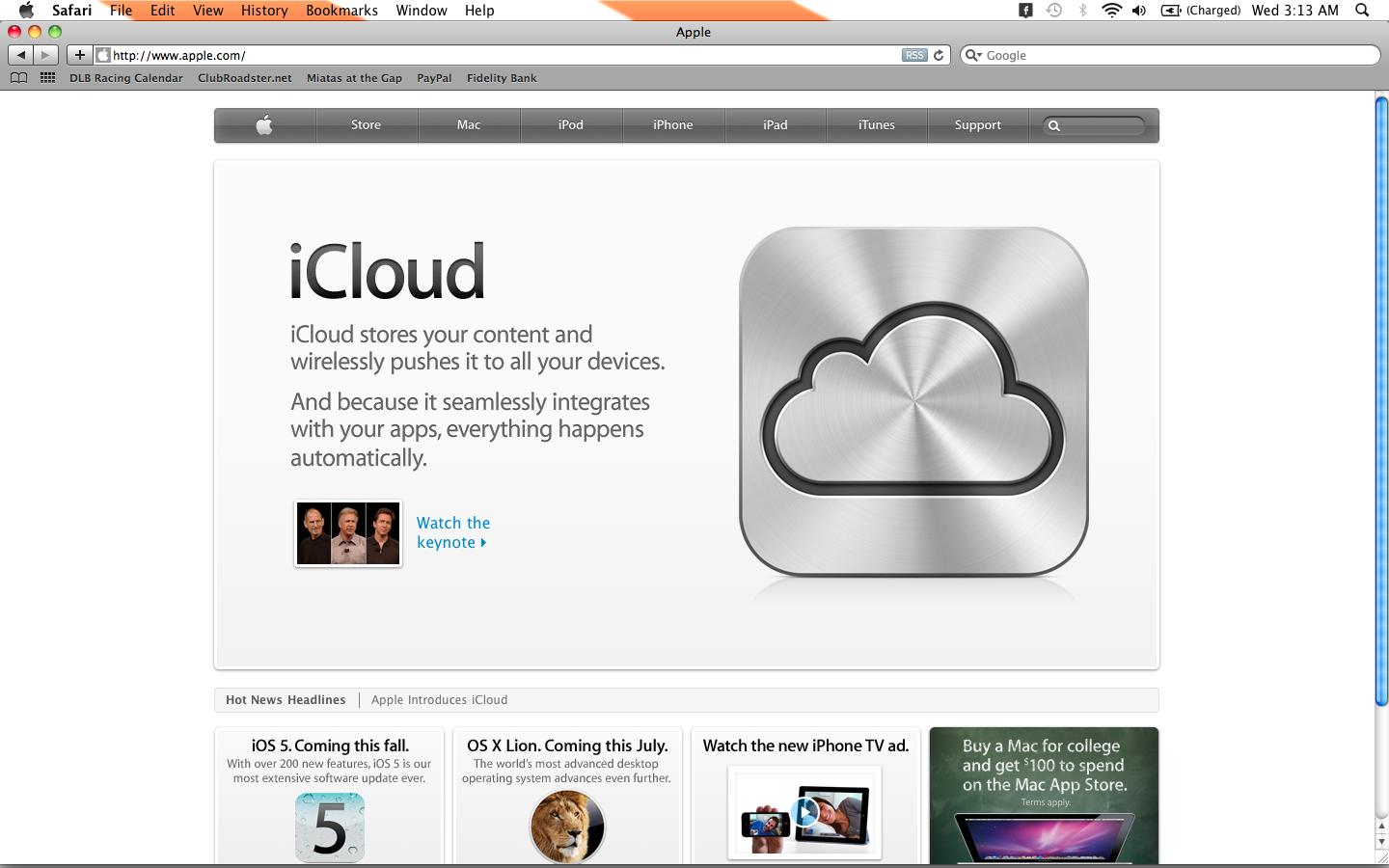Open Top Sites grid icon
1389x868 pixels.
47,78
